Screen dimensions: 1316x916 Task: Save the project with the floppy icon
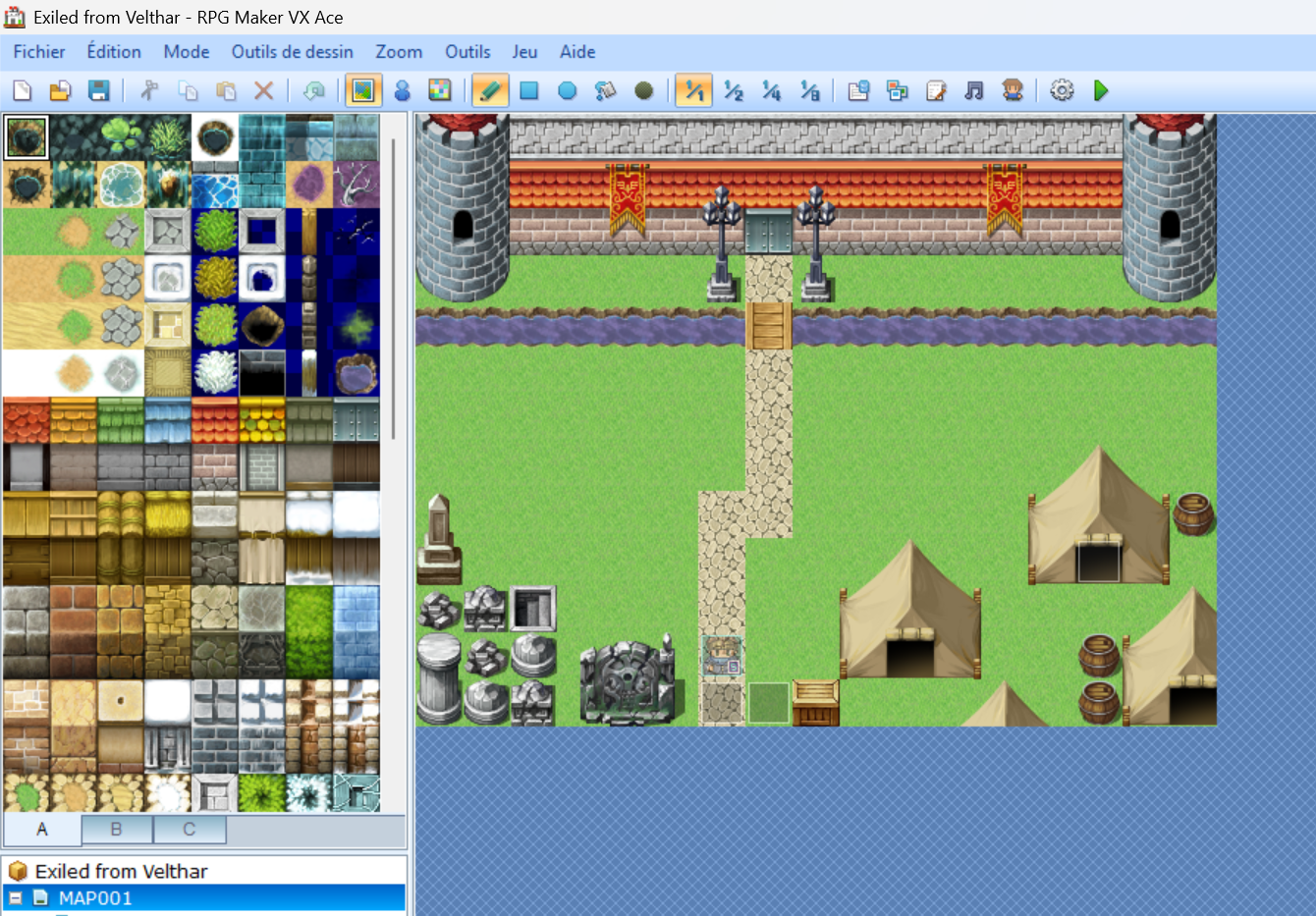coord(98,91)
